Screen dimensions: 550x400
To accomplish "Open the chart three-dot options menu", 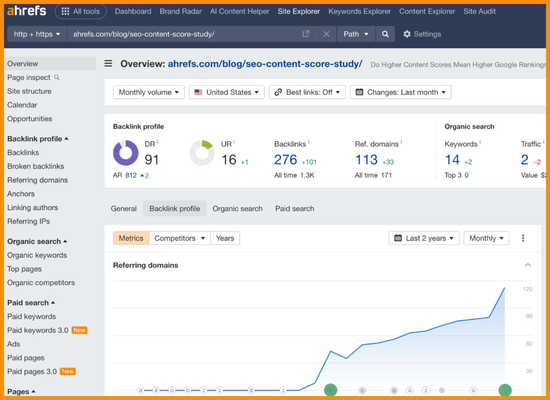I will pos(523,238).
